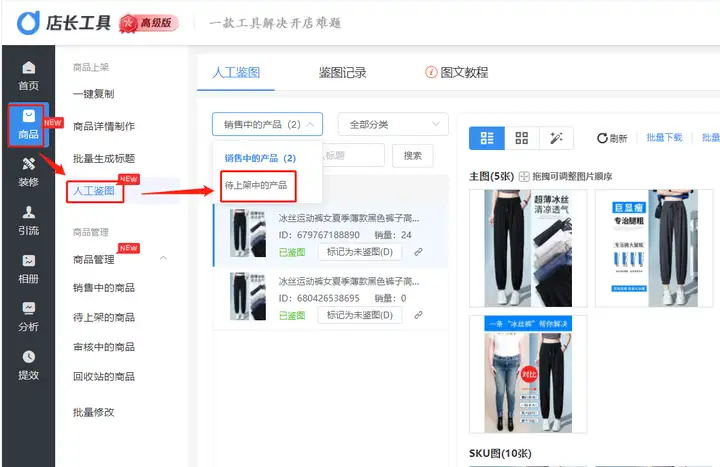
Task: Open 提效 efficiency section
Action: pyautogui.click(x=28, y=365)
